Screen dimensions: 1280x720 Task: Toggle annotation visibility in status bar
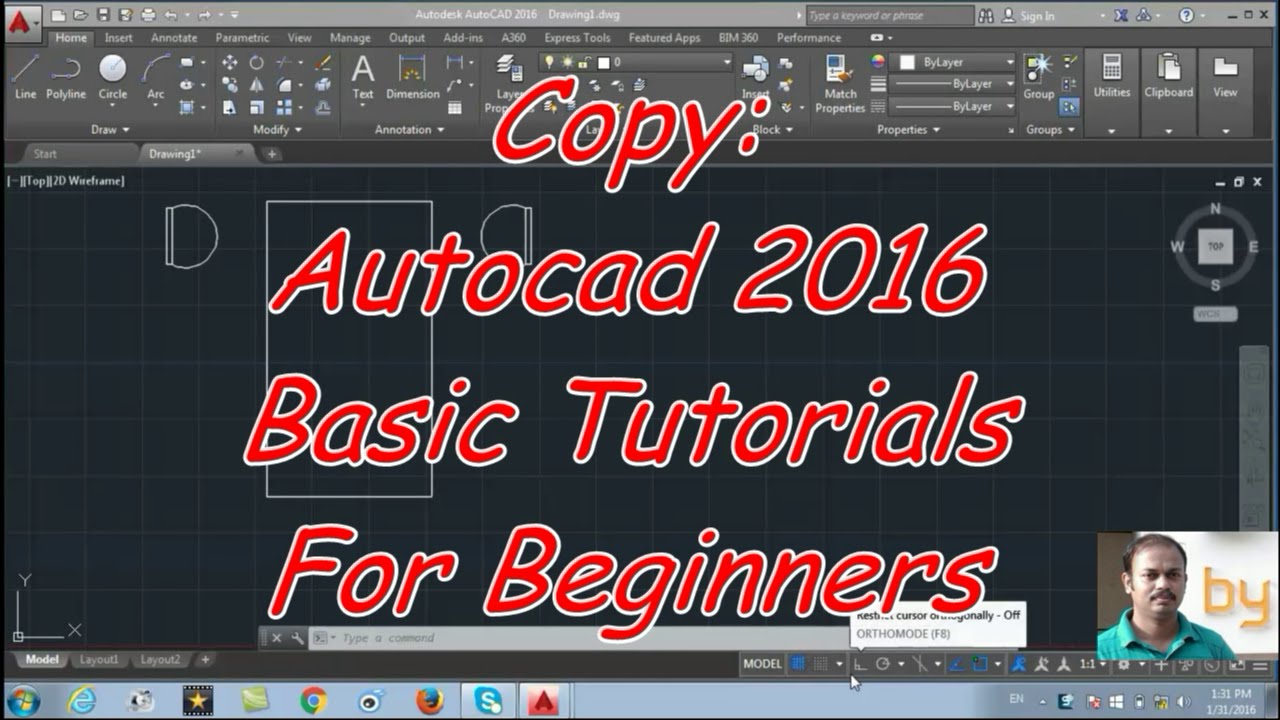1019,664
